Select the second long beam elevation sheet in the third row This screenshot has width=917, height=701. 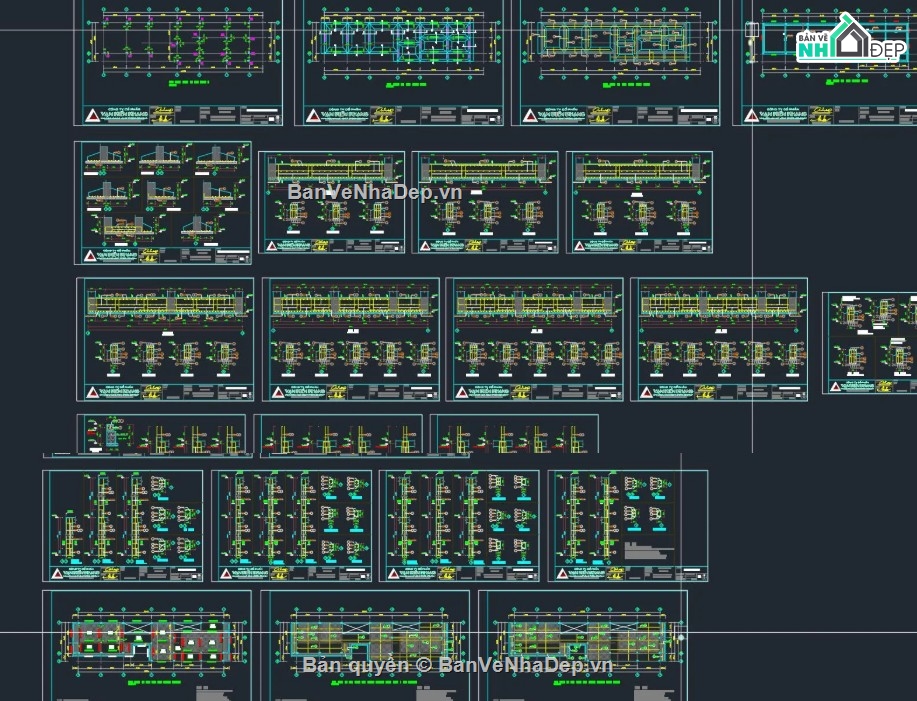[x=351, y=339]
